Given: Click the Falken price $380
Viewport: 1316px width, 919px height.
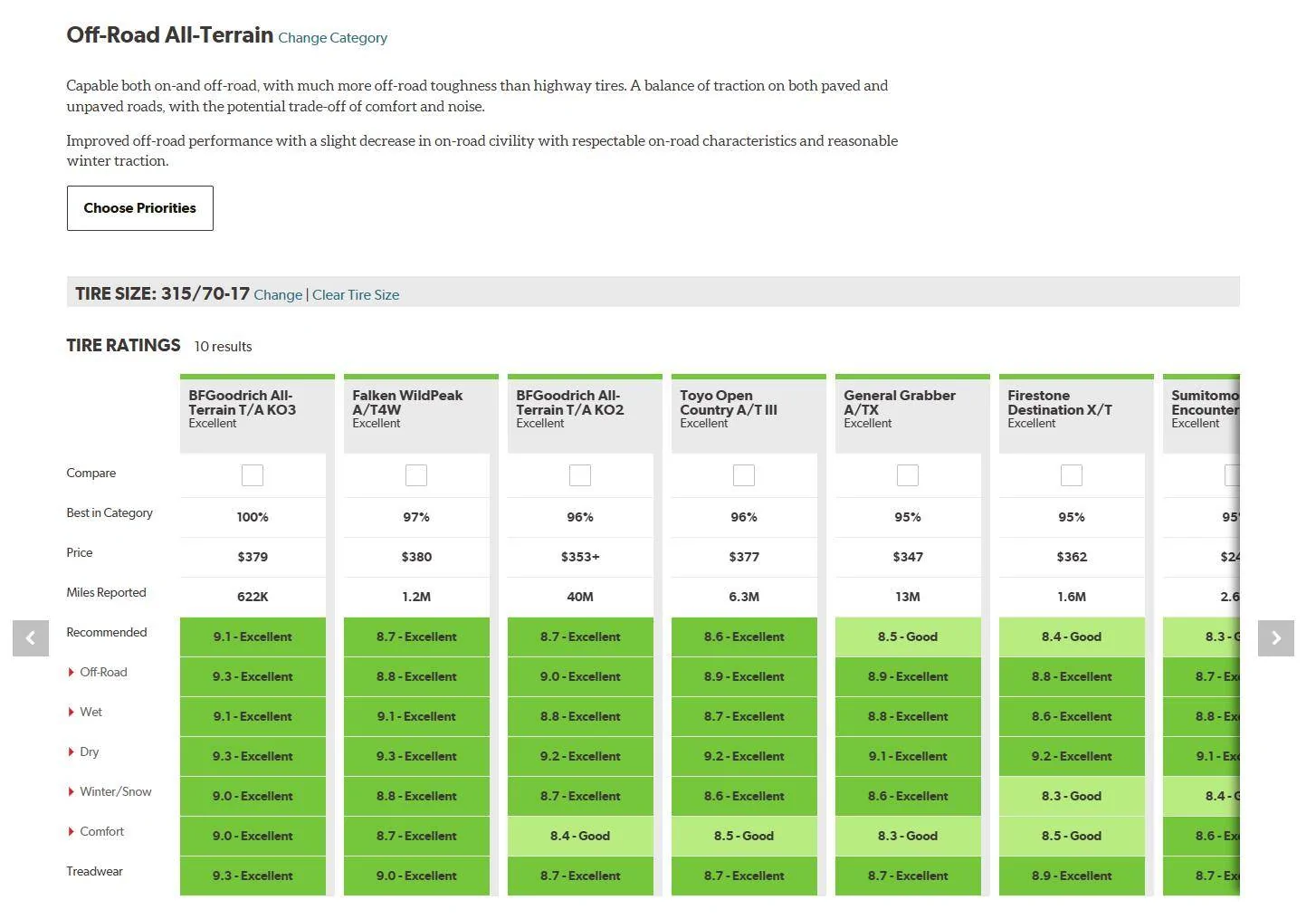Looking at the screenshot, I should (416, 557).
